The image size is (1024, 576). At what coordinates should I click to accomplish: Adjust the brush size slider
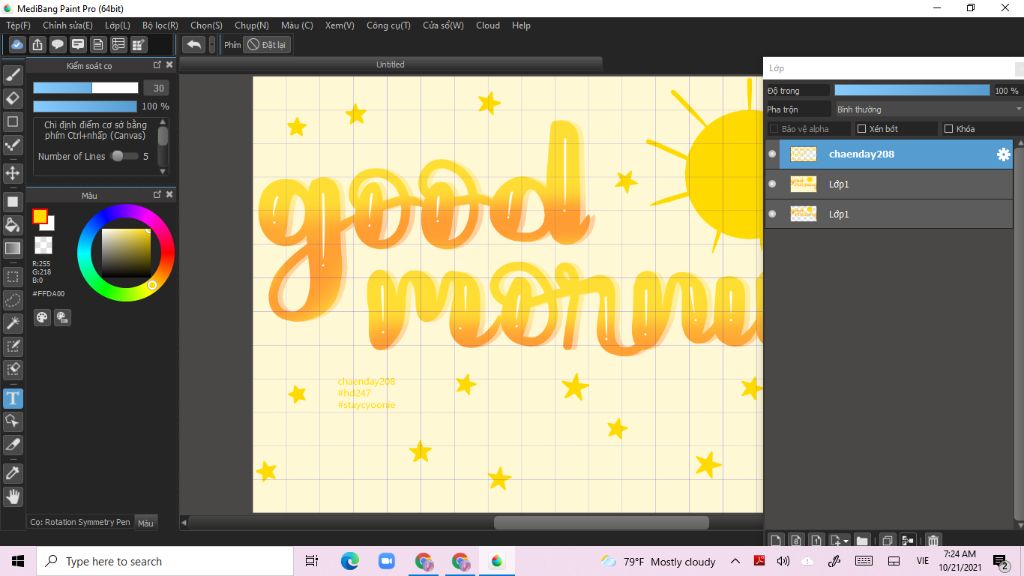[86, 88]
